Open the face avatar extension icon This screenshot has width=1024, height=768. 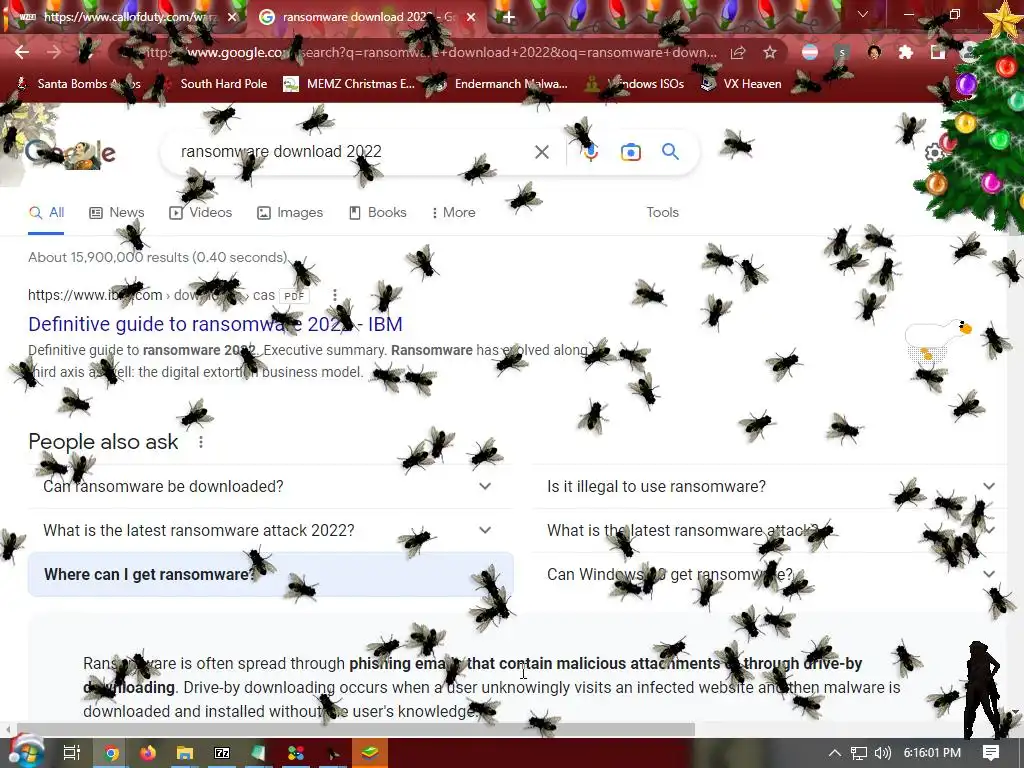pyautogui.click(x=874, y=52)
